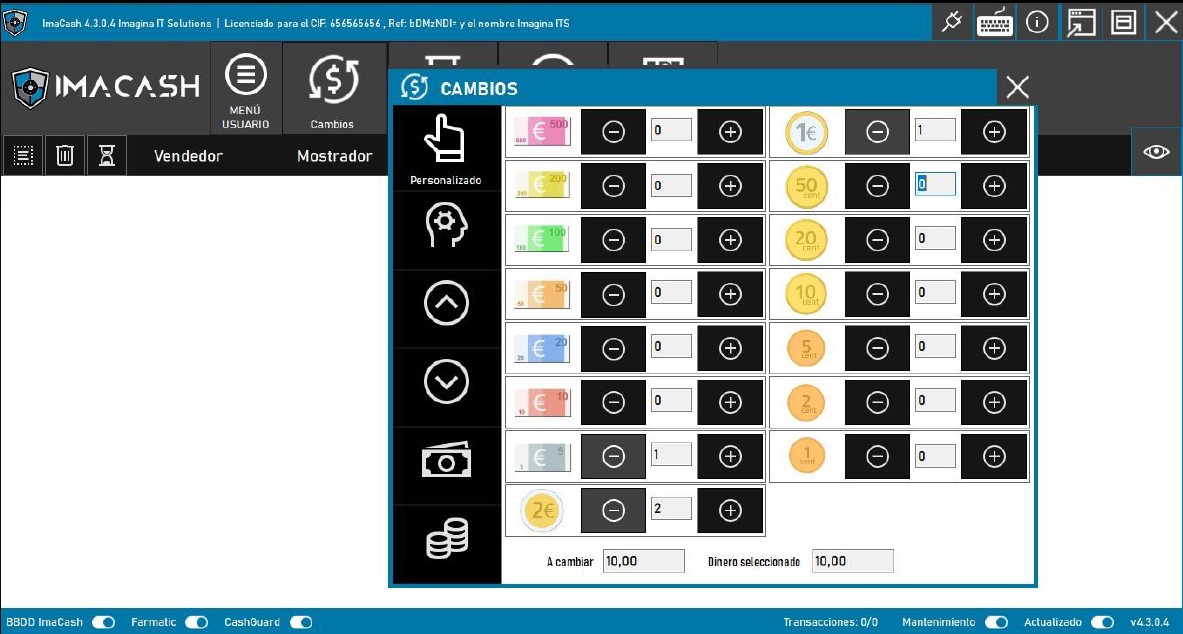Decrease the 1€ coin count with minus button
This screenshot has height=634, width=1183.
pyautogui.click(x=876, y=131)
